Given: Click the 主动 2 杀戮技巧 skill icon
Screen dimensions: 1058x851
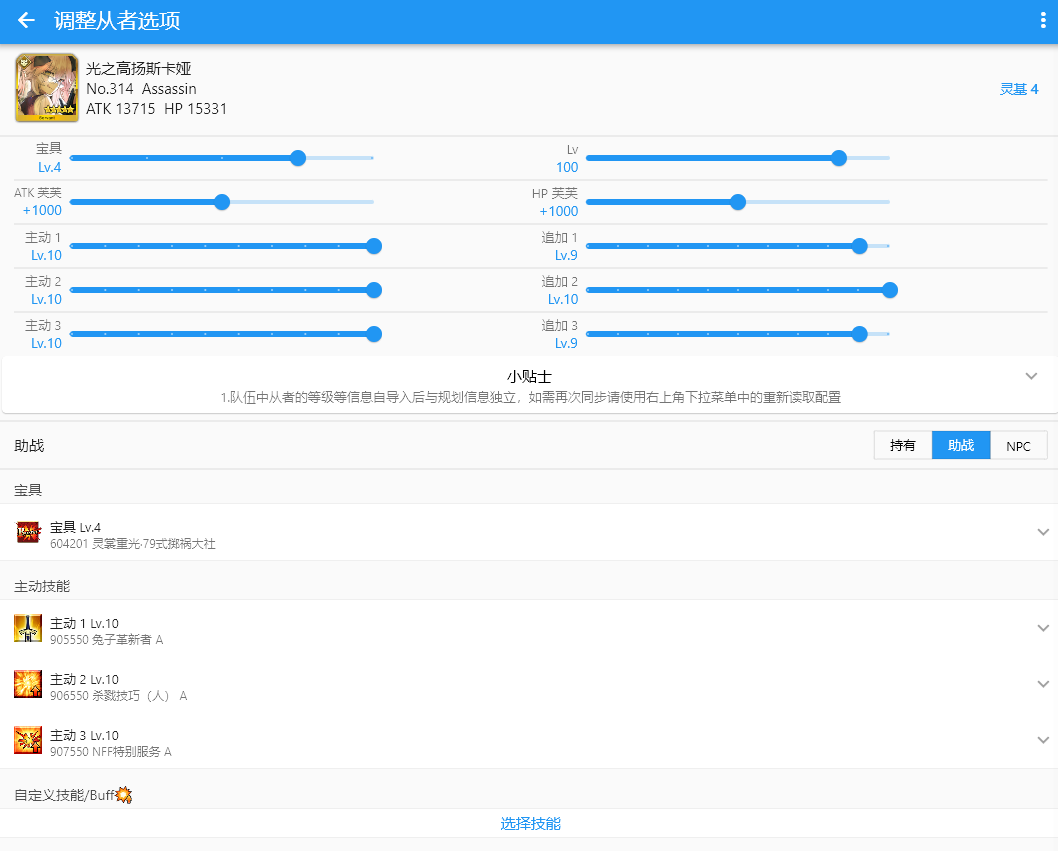Looking at the screenshot, I should (28, 684).
